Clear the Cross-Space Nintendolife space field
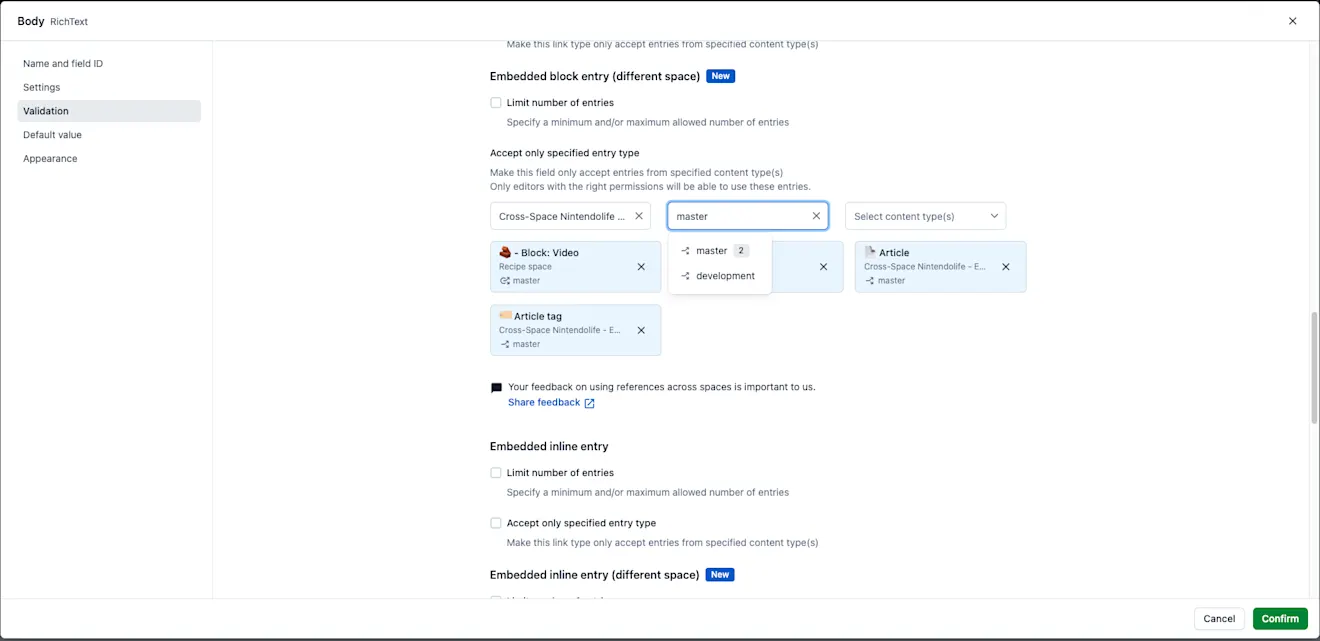Image resolution: width=1320 pixels, height=641 pixels. click(x=639, y=216)
